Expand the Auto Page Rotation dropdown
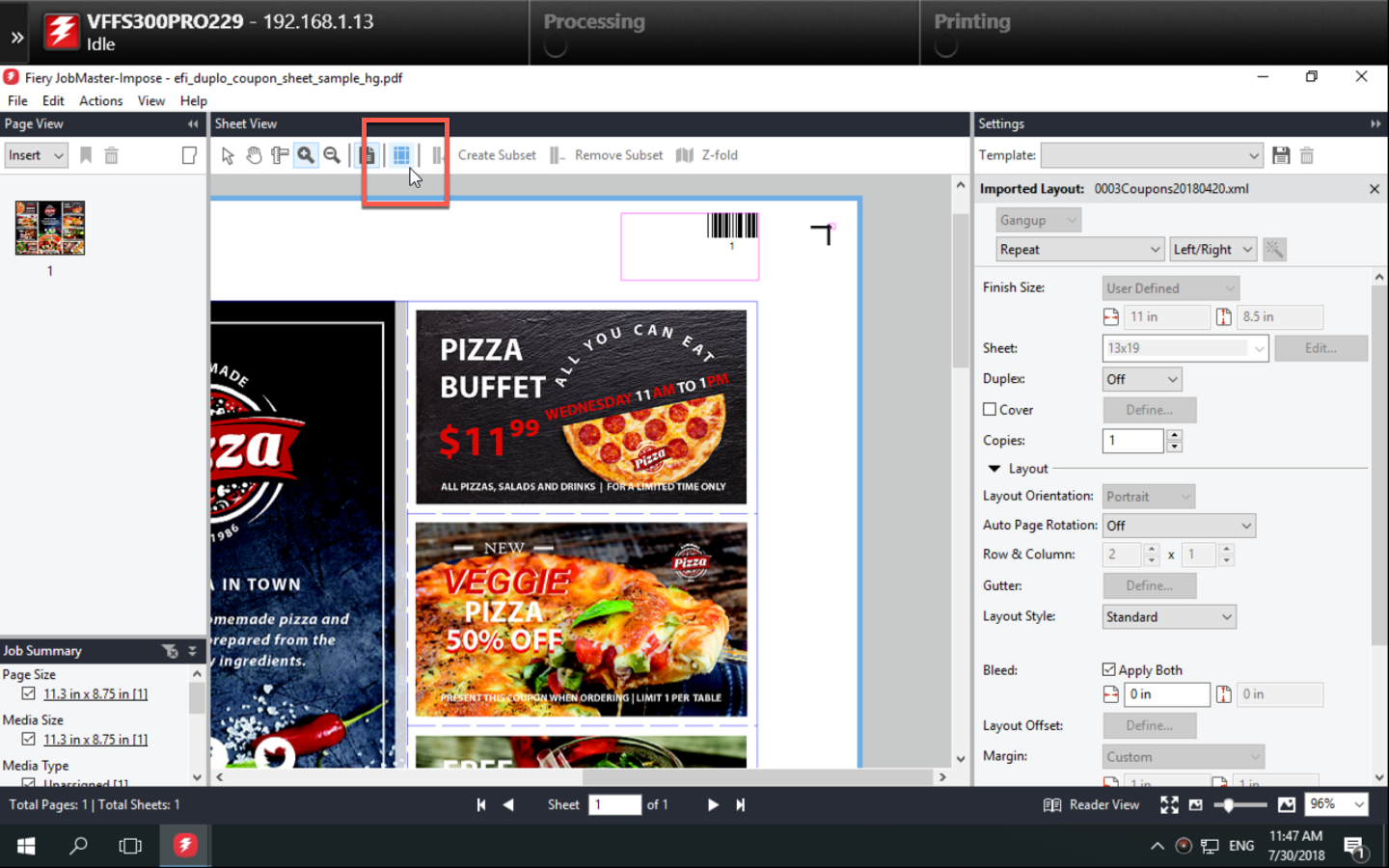The width and height of the screenshot is (1389, 868). 1179,526
